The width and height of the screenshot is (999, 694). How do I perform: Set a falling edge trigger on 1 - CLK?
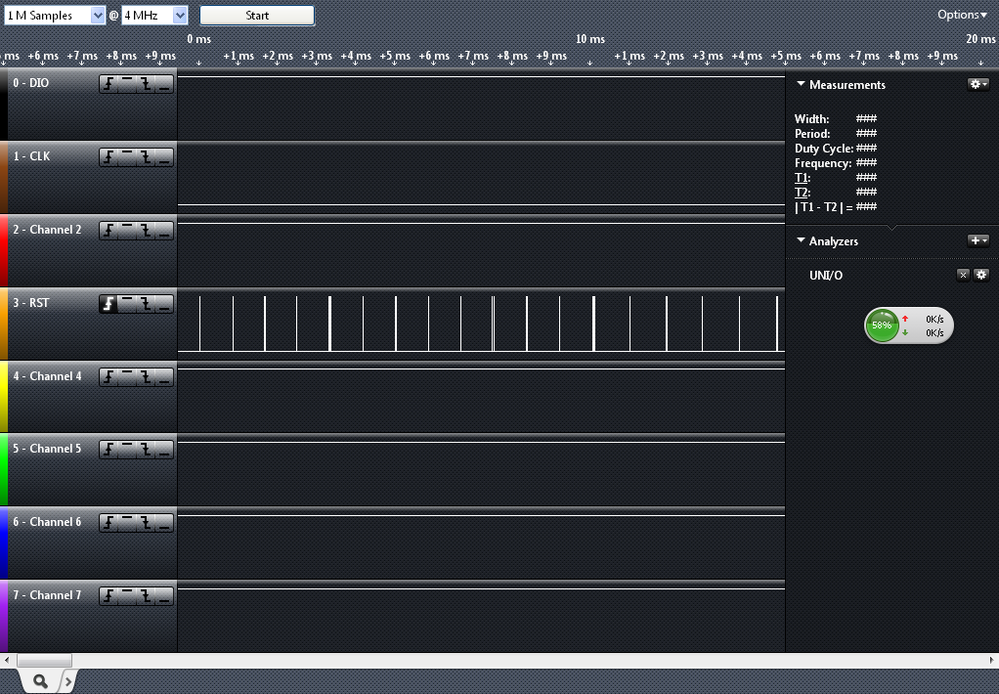[147, 156]
